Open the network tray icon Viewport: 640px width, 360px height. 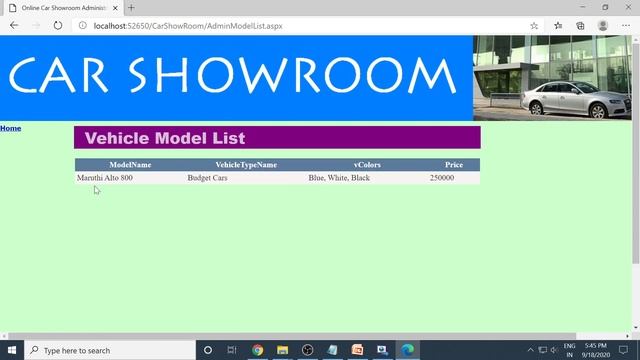542,350
